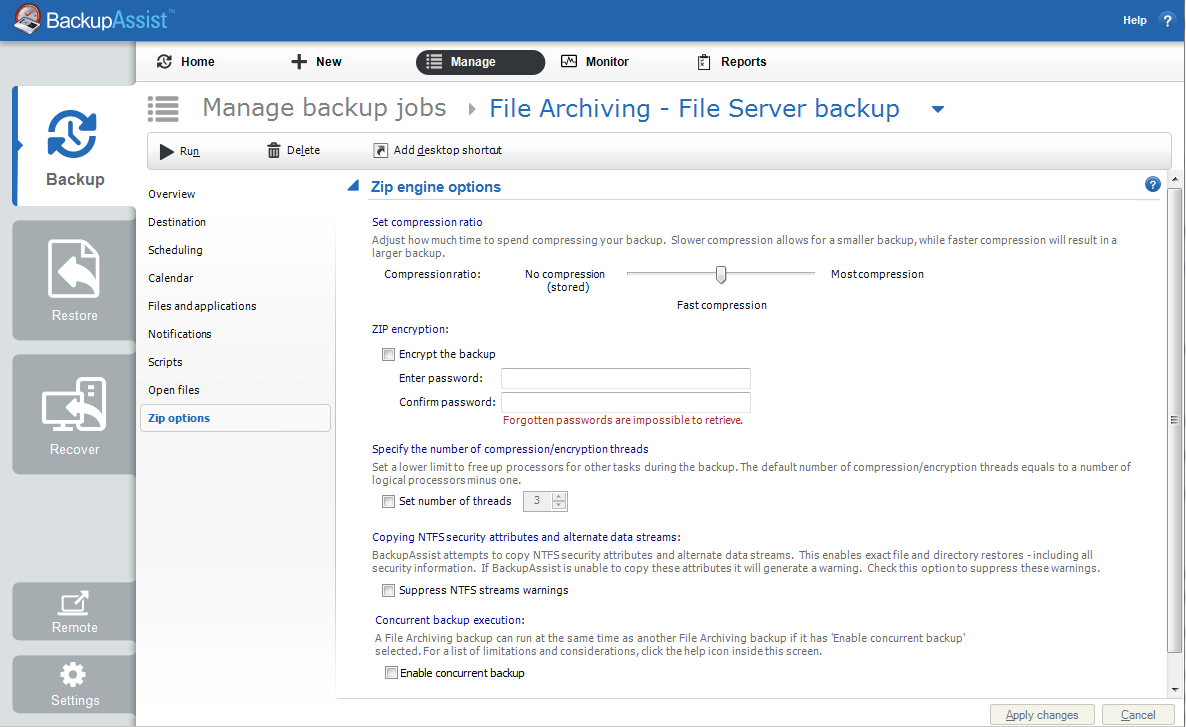Open Settings gear in sidebar
This screenshot has height=727, width=1186.
click(x=75, y=674)
